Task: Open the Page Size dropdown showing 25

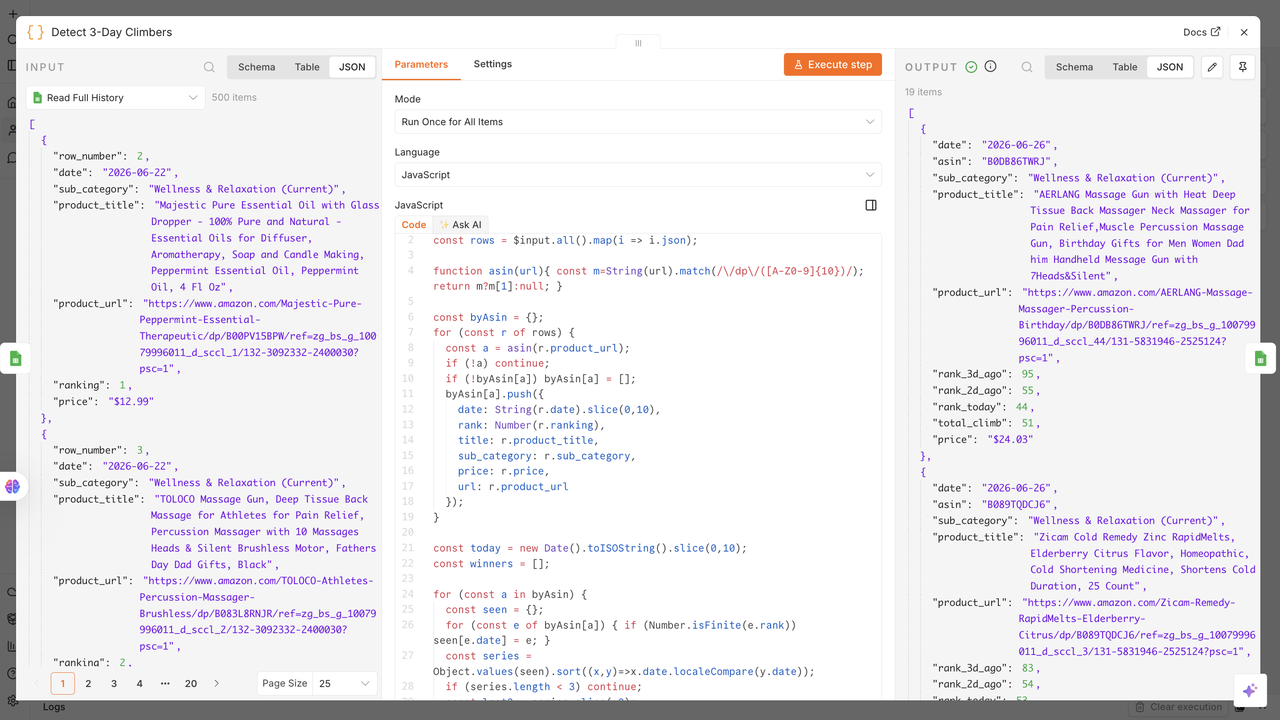Action: pos(344,684)
